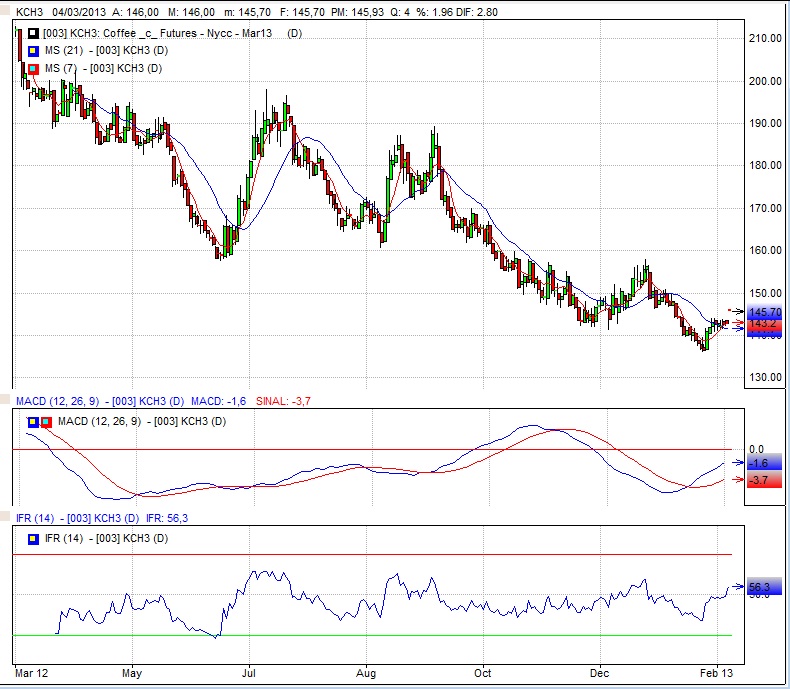Click the red 143.2 moving average price tag

tap(764, 325)
